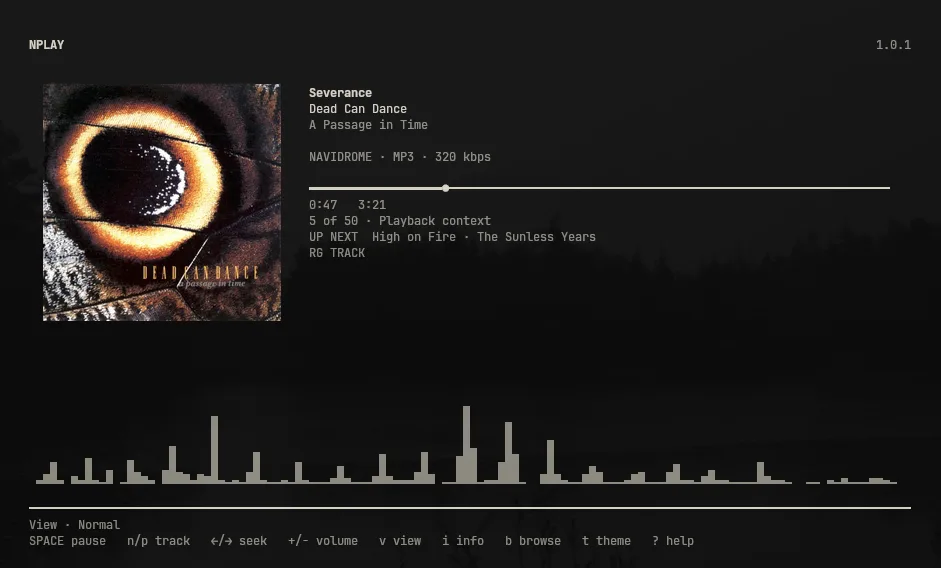941x568 pixels.
Task: Click the i info hint
Action: pos(463,541)
